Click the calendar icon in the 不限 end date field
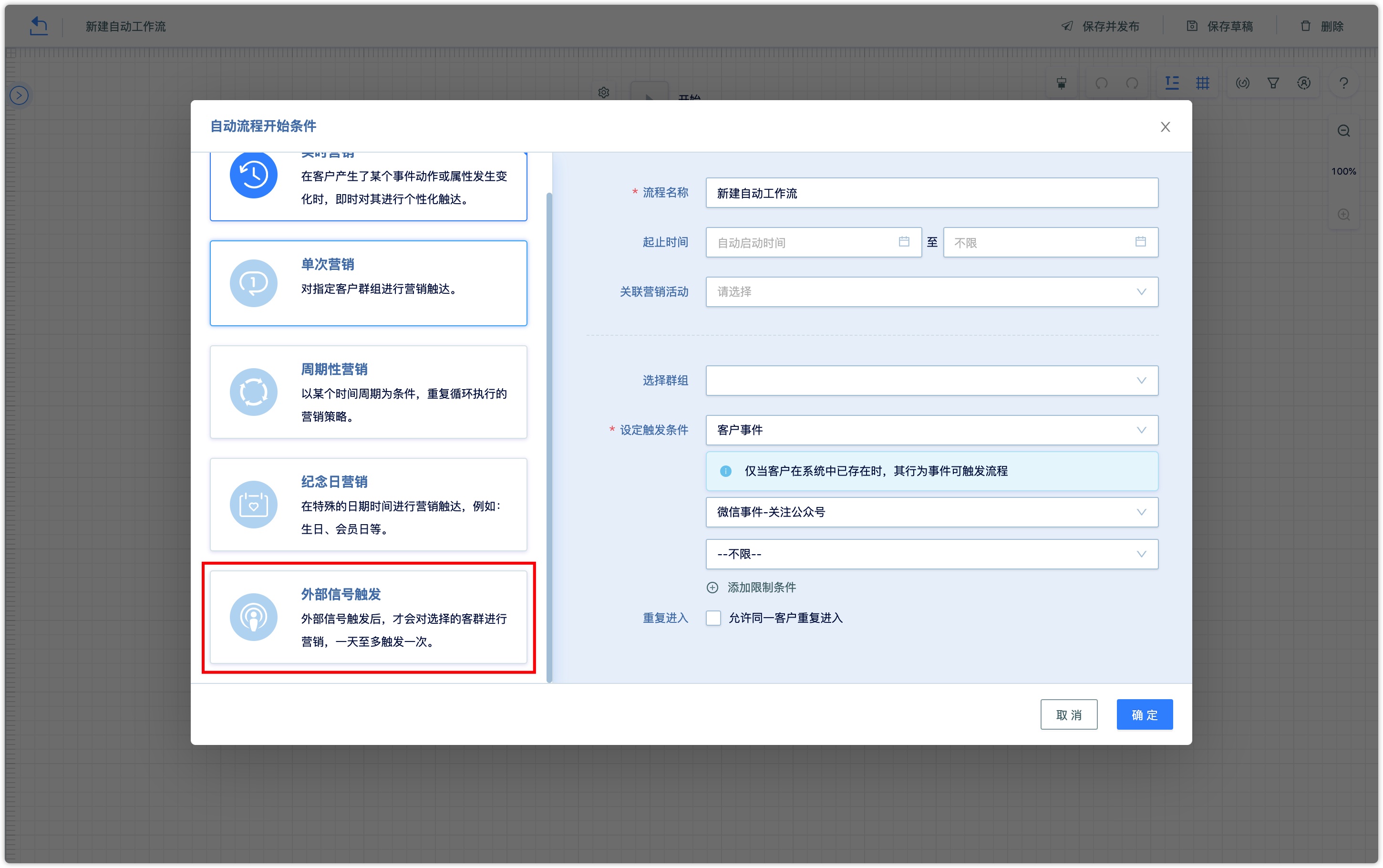This screenshot has width=1383, height=868. pos(1141,242)
